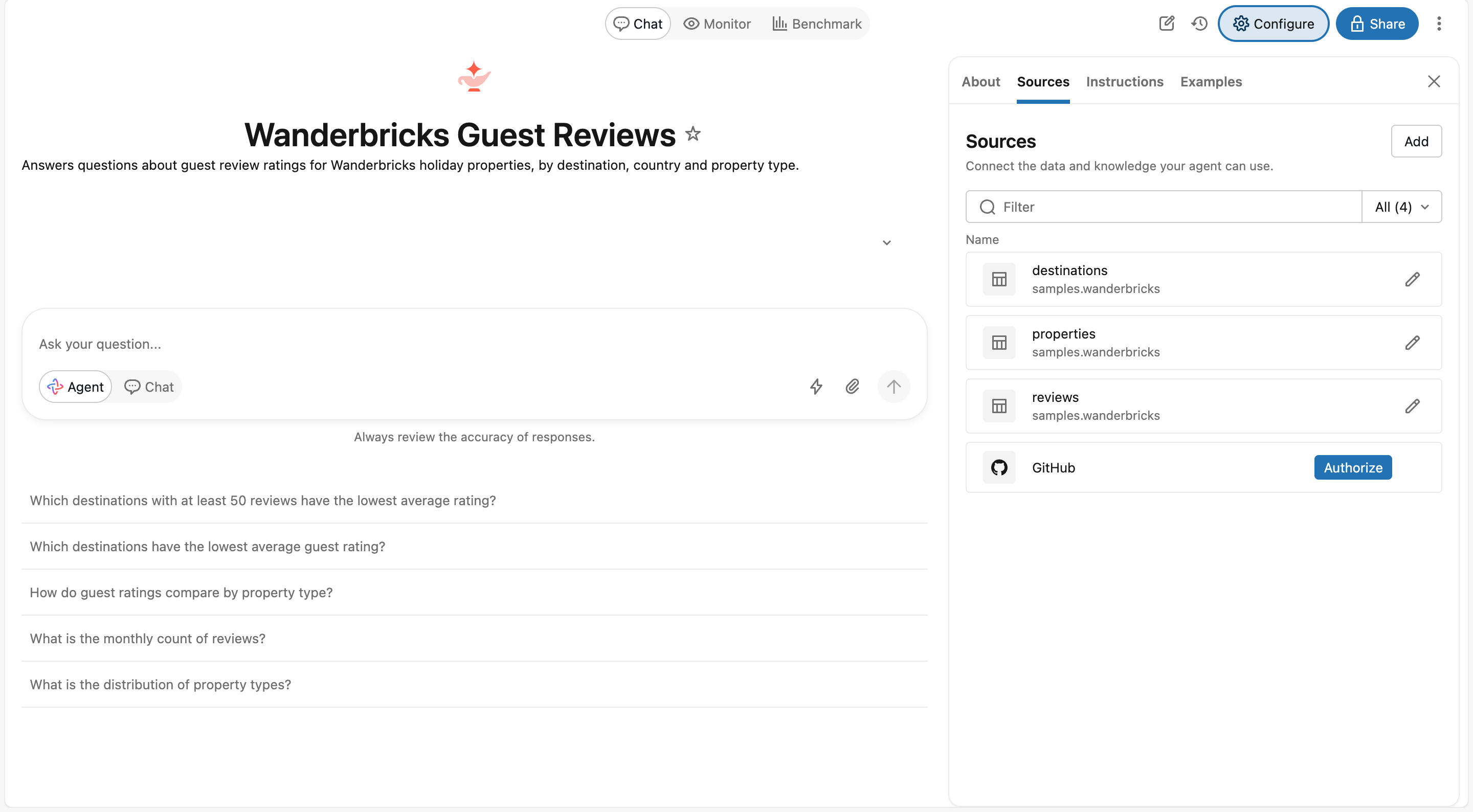This screenshot has height=812, width=1473.
Task: Add a new source
Action: click(1416, 141)
